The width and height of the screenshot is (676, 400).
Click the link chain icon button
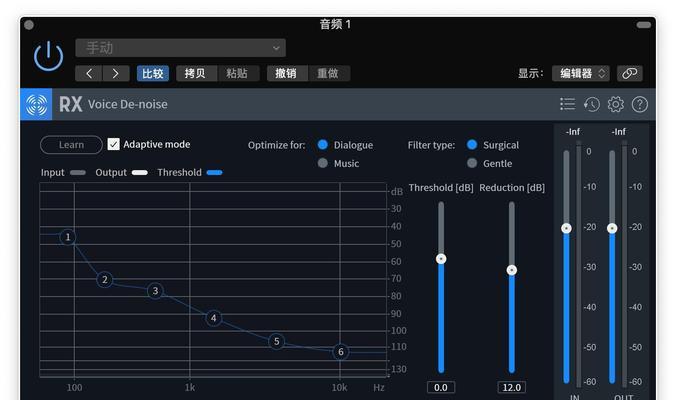[x=629, y=73]
